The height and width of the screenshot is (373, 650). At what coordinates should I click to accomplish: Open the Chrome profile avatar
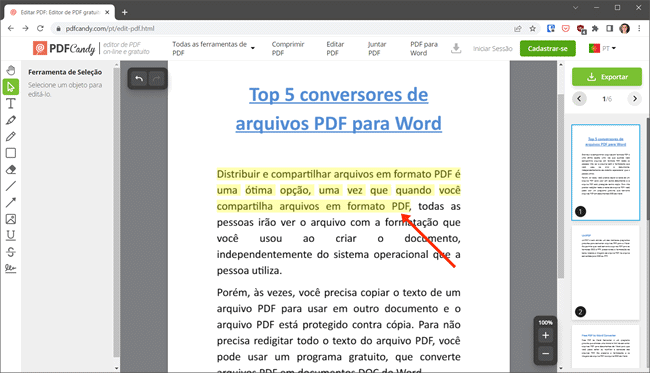point(624,29)
